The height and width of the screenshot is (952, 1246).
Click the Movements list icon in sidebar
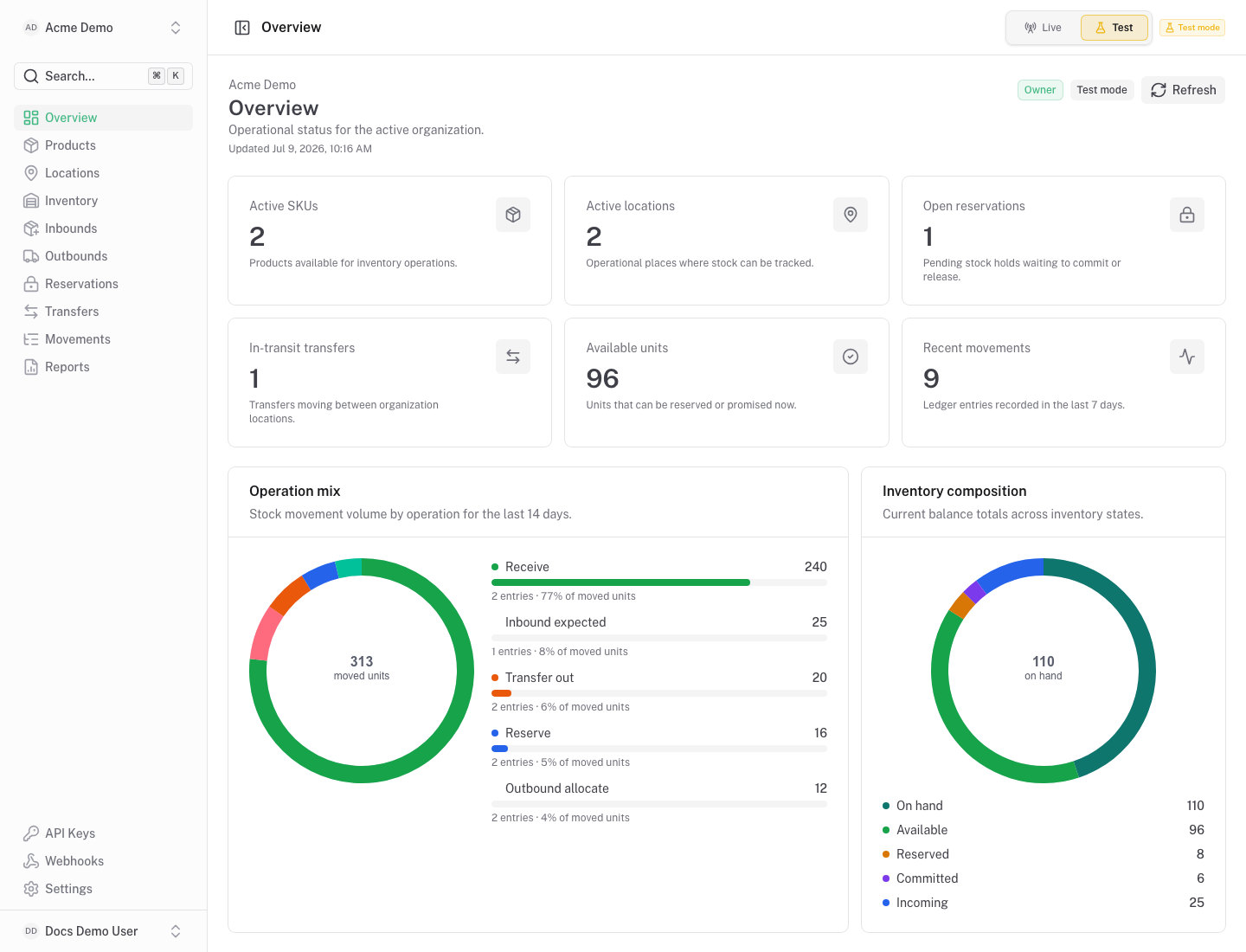point(31,339)
